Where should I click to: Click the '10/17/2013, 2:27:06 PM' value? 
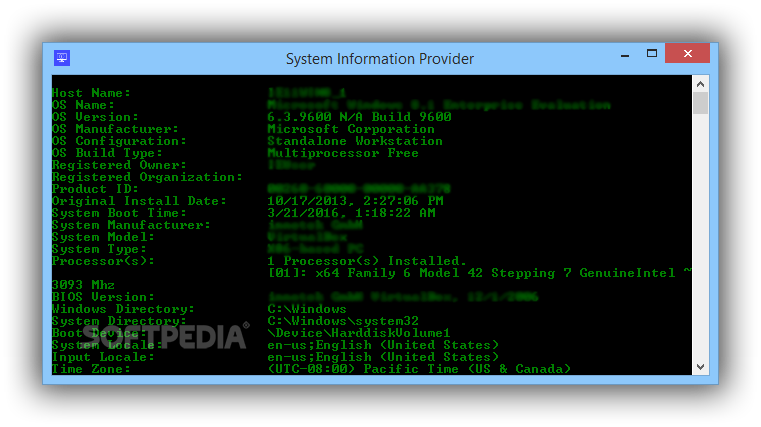(x=355, y=201)
